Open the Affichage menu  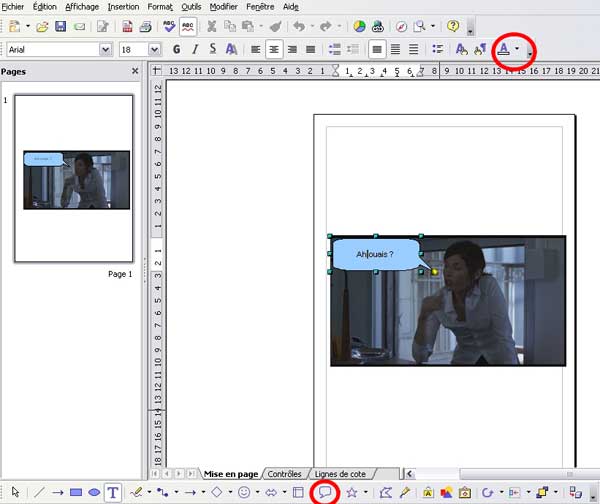(82, 7)
